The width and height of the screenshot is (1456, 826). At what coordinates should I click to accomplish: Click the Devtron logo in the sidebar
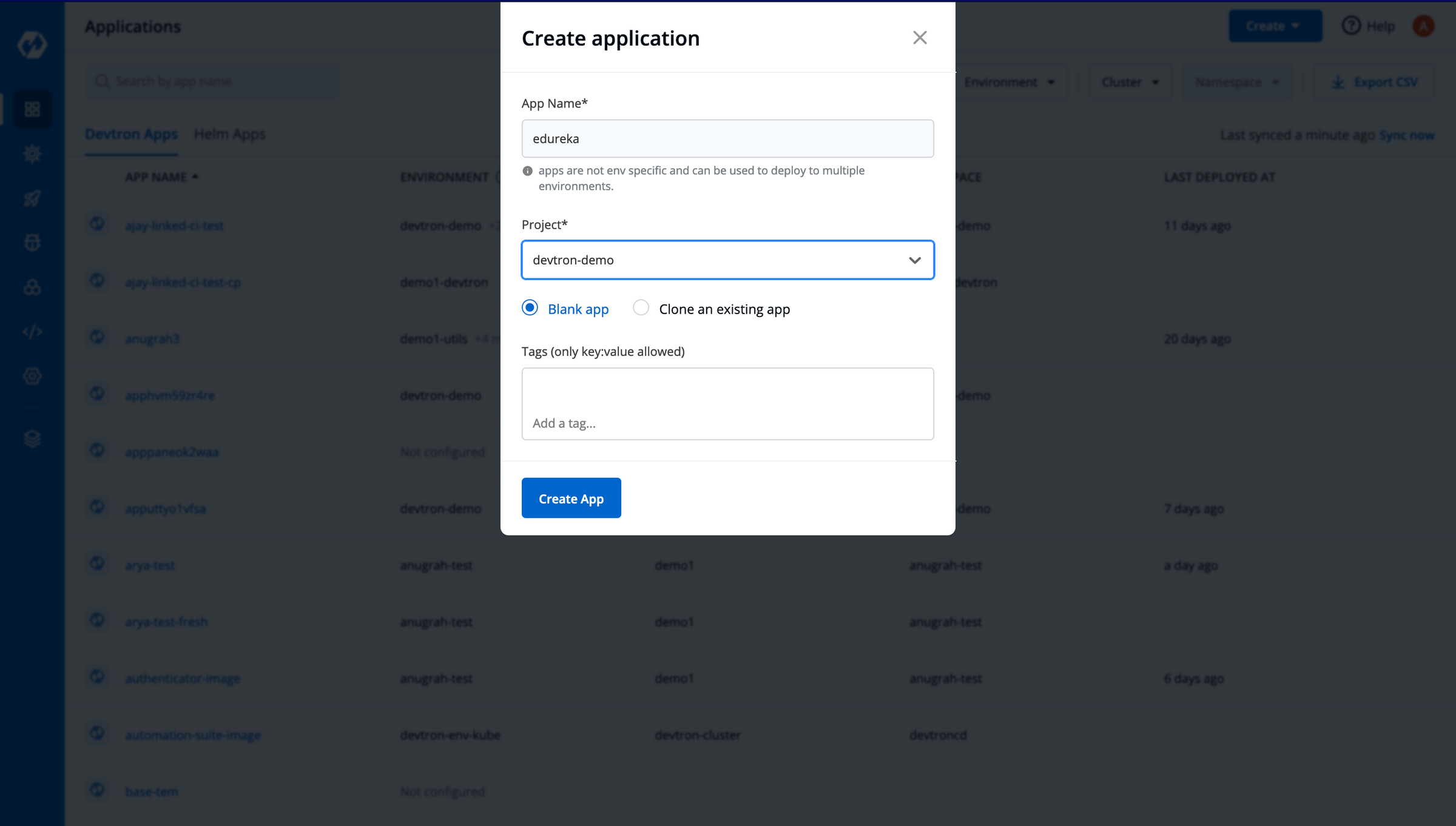coord(33,44)
